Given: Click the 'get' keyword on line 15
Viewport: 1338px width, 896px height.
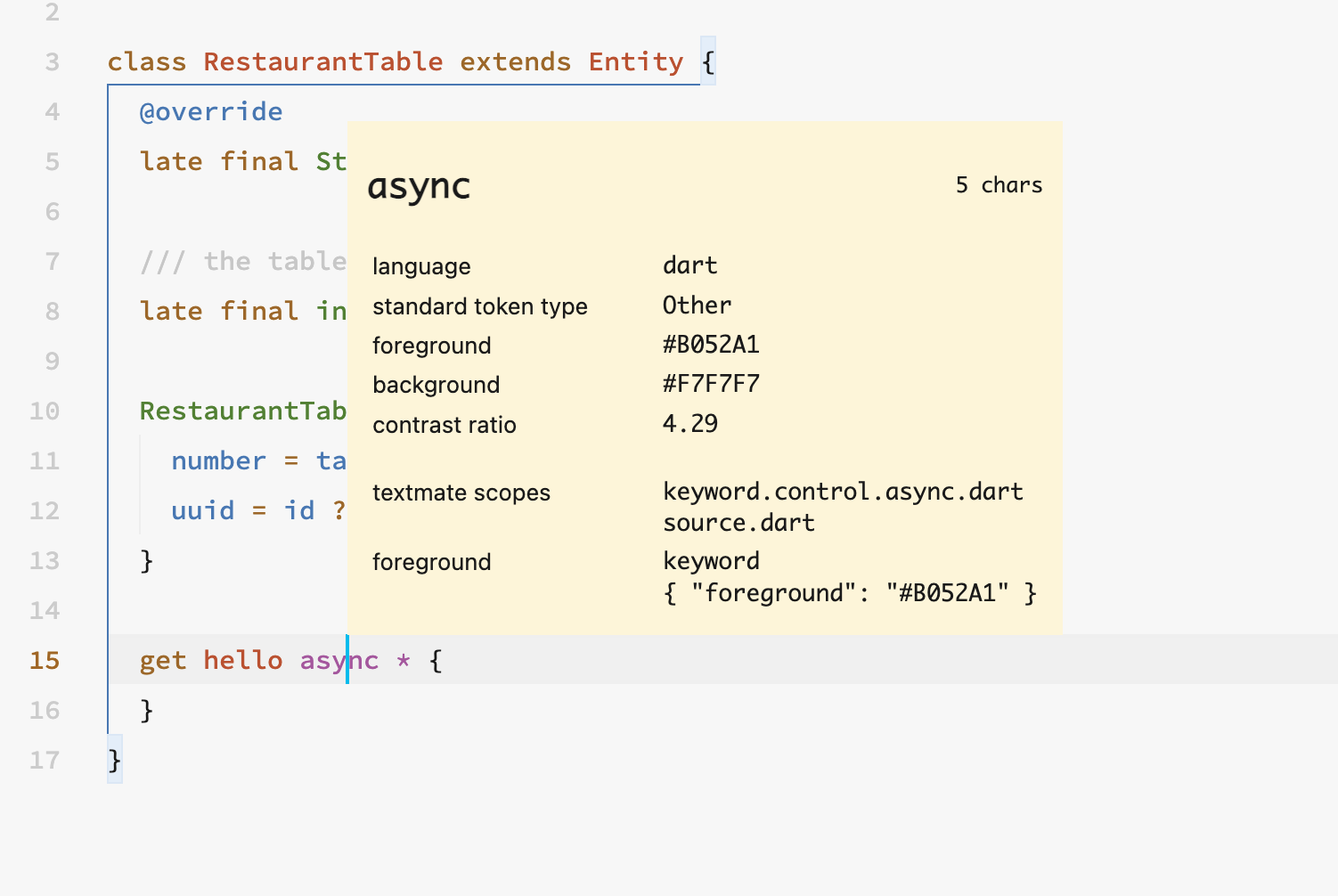Looking at the screenshot, I should coord(163,662).
